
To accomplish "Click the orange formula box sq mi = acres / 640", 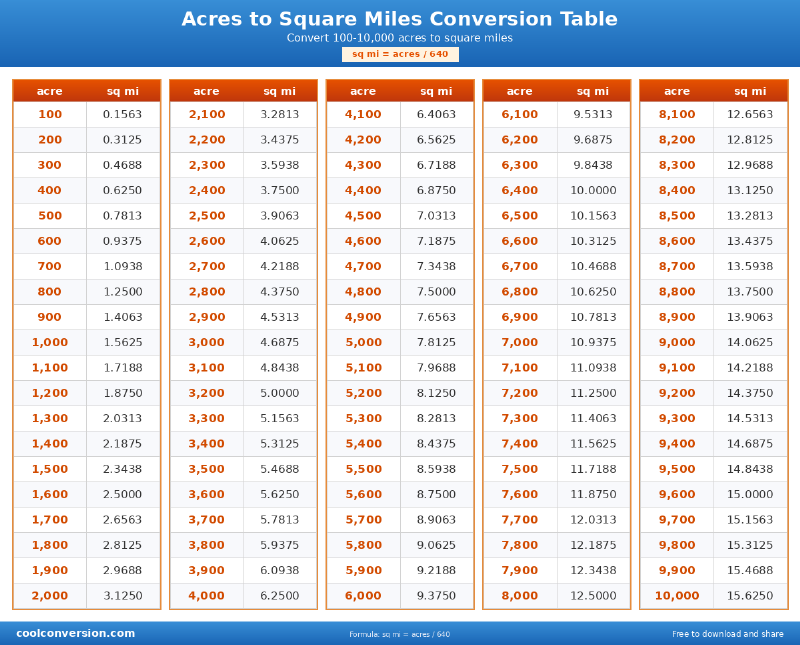I will tap(400, 54).
